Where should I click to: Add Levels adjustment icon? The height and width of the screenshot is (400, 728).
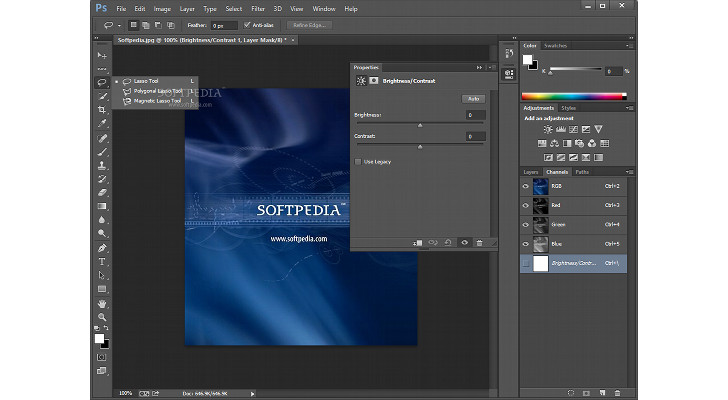(x=561, y=129)
